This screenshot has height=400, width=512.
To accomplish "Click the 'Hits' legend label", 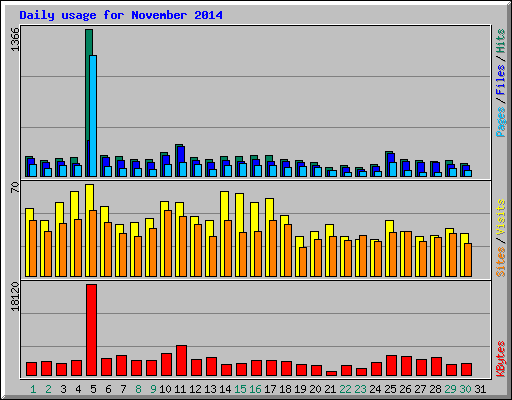I will click(501, 41).
